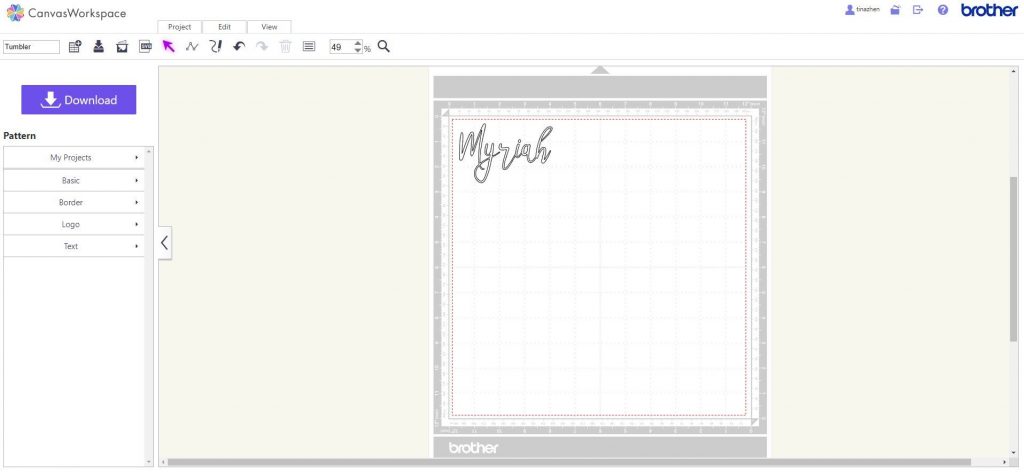Click the path drawing tool icon
Image resolution: width=1024 pixels, height=472 pixels.
coord(192,47)
